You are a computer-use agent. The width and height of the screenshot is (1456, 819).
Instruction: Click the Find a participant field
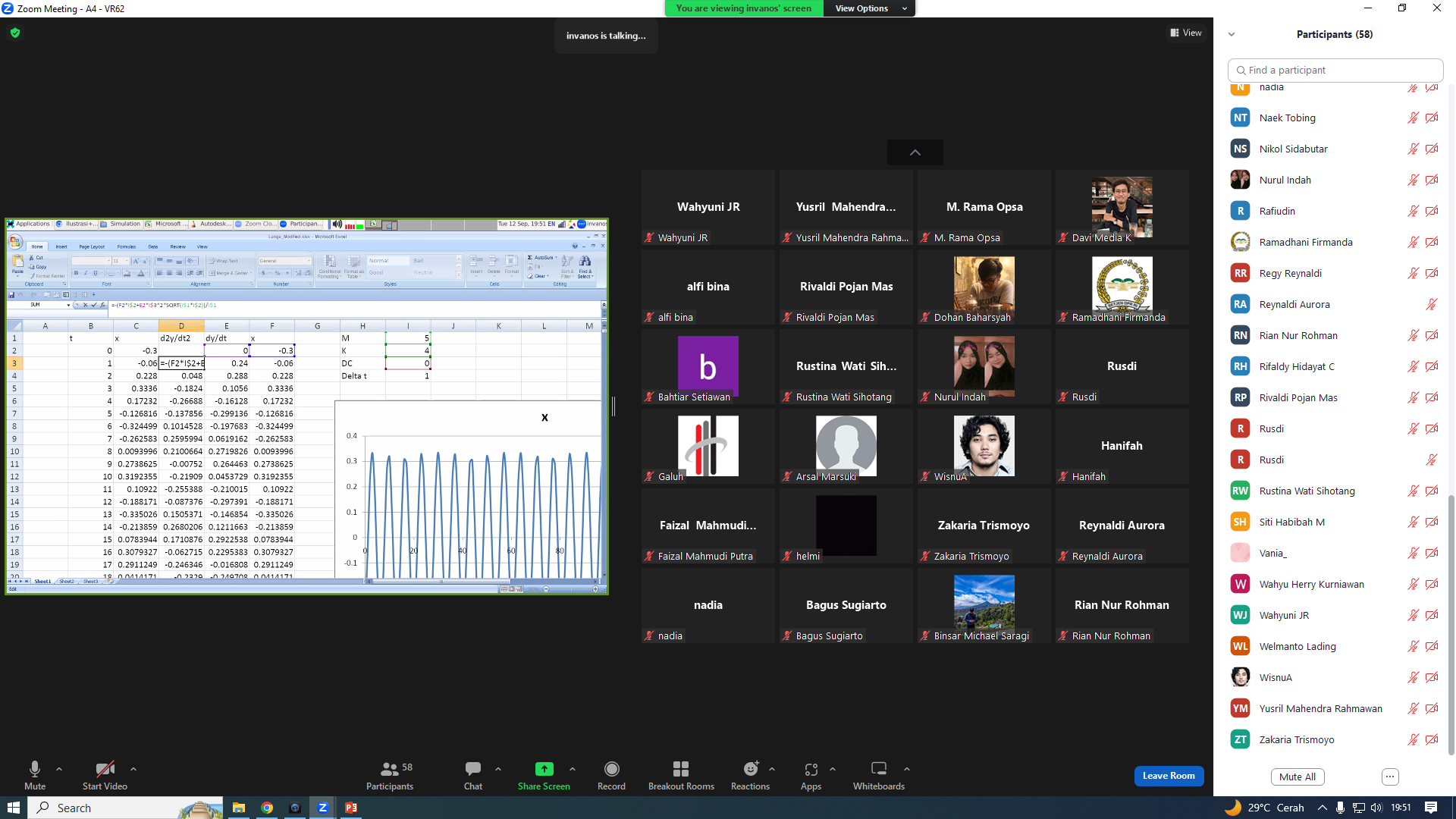[x=1335, y=70]
